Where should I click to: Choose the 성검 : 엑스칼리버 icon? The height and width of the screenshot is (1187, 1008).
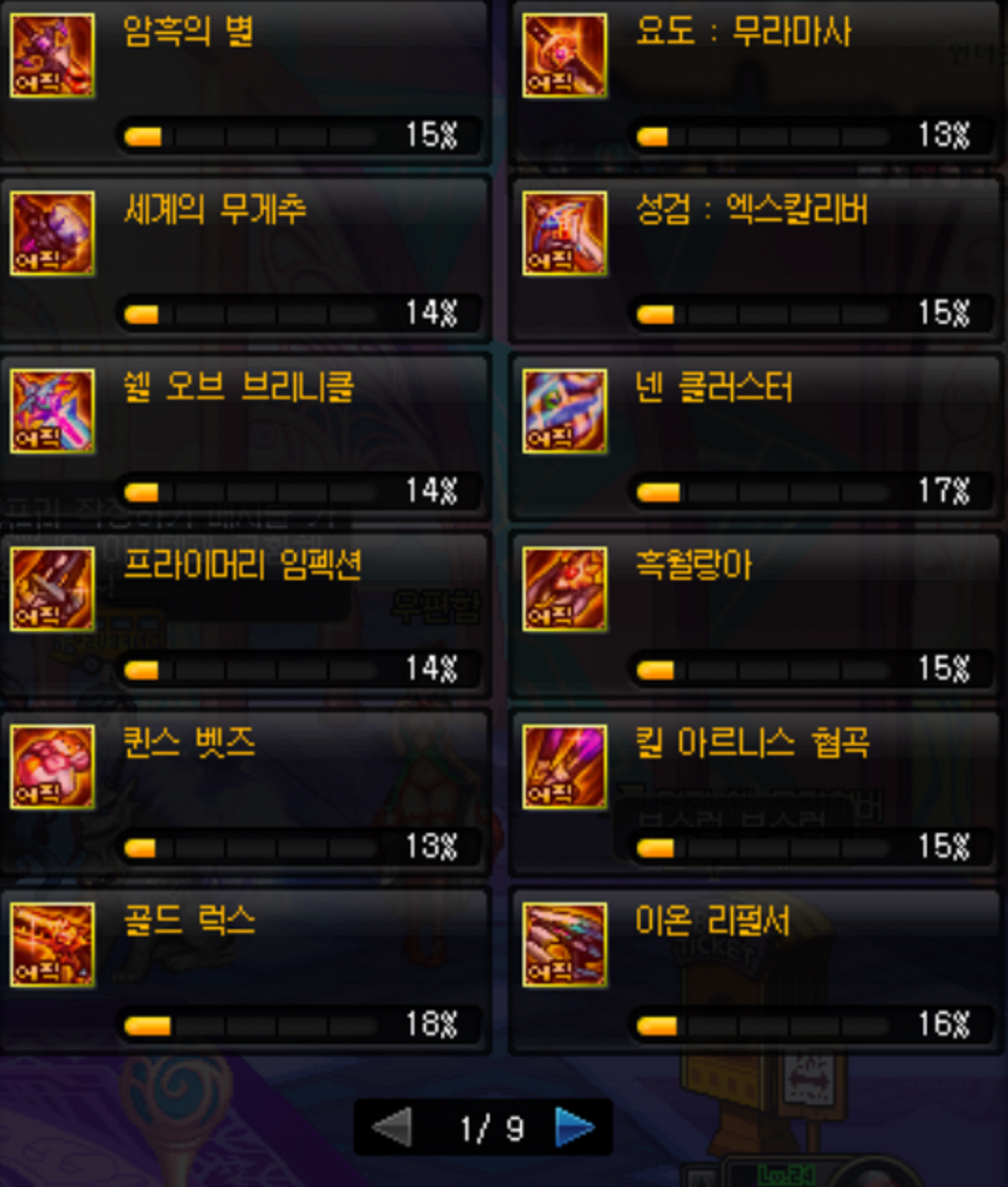click(564, 234)
